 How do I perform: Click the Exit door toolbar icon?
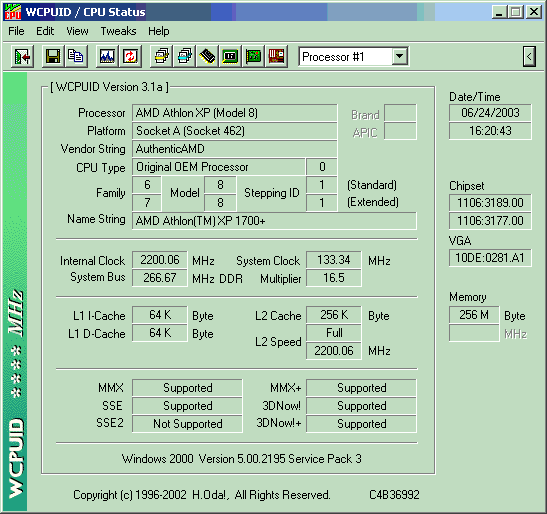pos(22,56)
